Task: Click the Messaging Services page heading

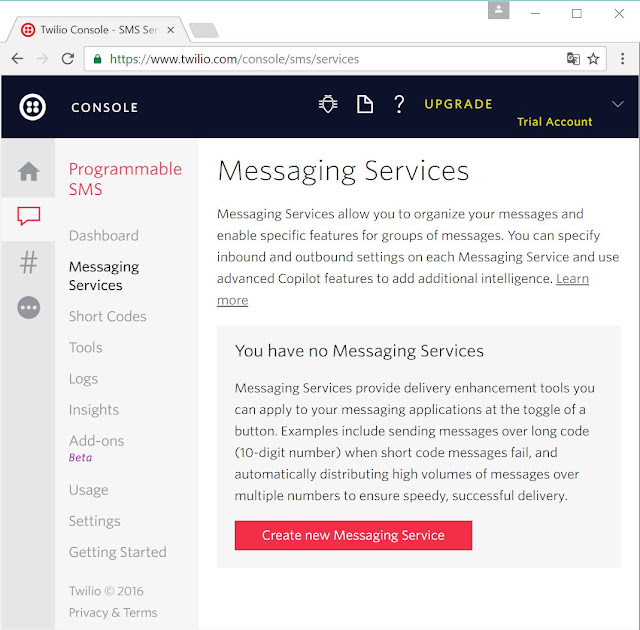Action: [x=343, y=171]
